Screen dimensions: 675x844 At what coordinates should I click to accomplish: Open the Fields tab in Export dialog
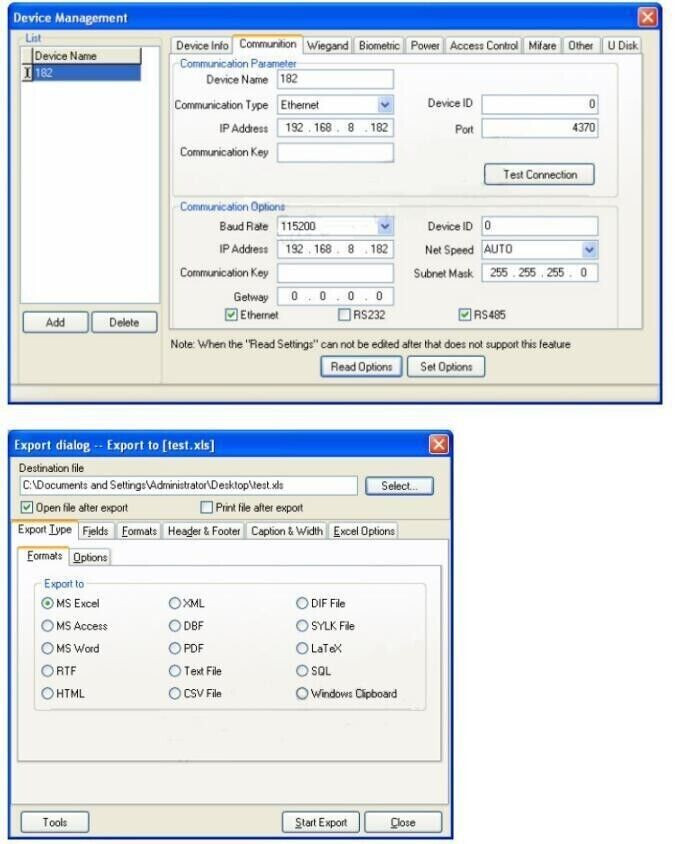pos(95,531)
